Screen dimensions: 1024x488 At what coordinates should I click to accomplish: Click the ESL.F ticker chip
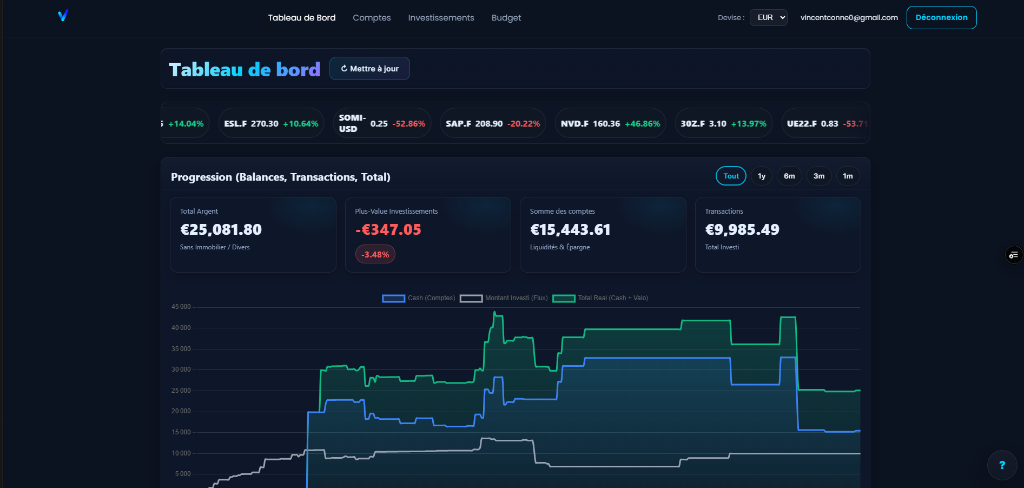(x=271, y=124)
